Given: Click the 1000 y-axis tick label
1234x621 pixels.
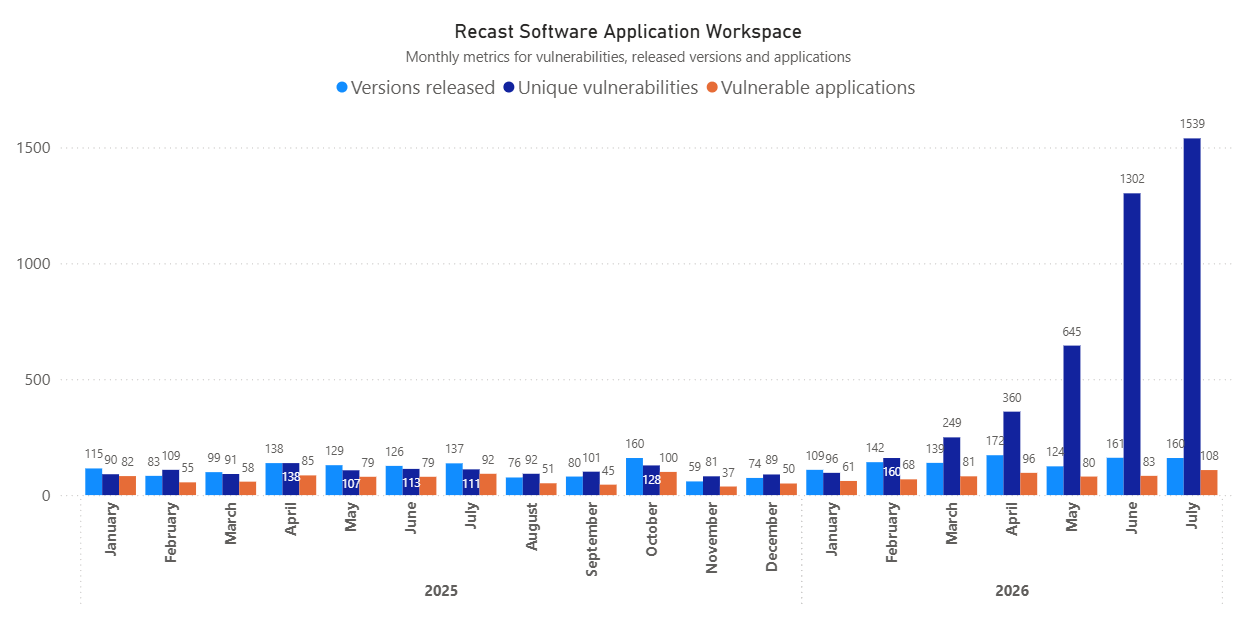Looking at the screenshot, I should coord(35,264).
